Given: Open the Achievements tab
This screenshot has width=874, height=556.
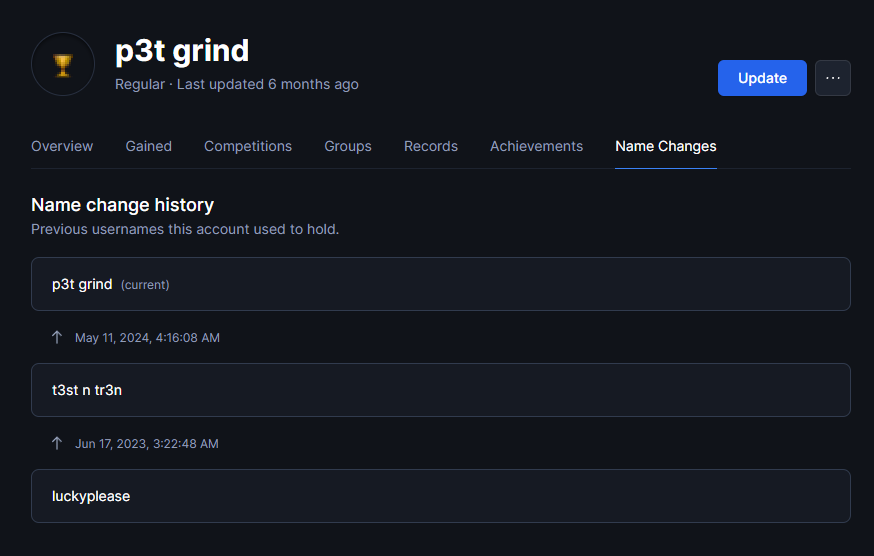Looking at the screenshot, I should click(536, 146).
